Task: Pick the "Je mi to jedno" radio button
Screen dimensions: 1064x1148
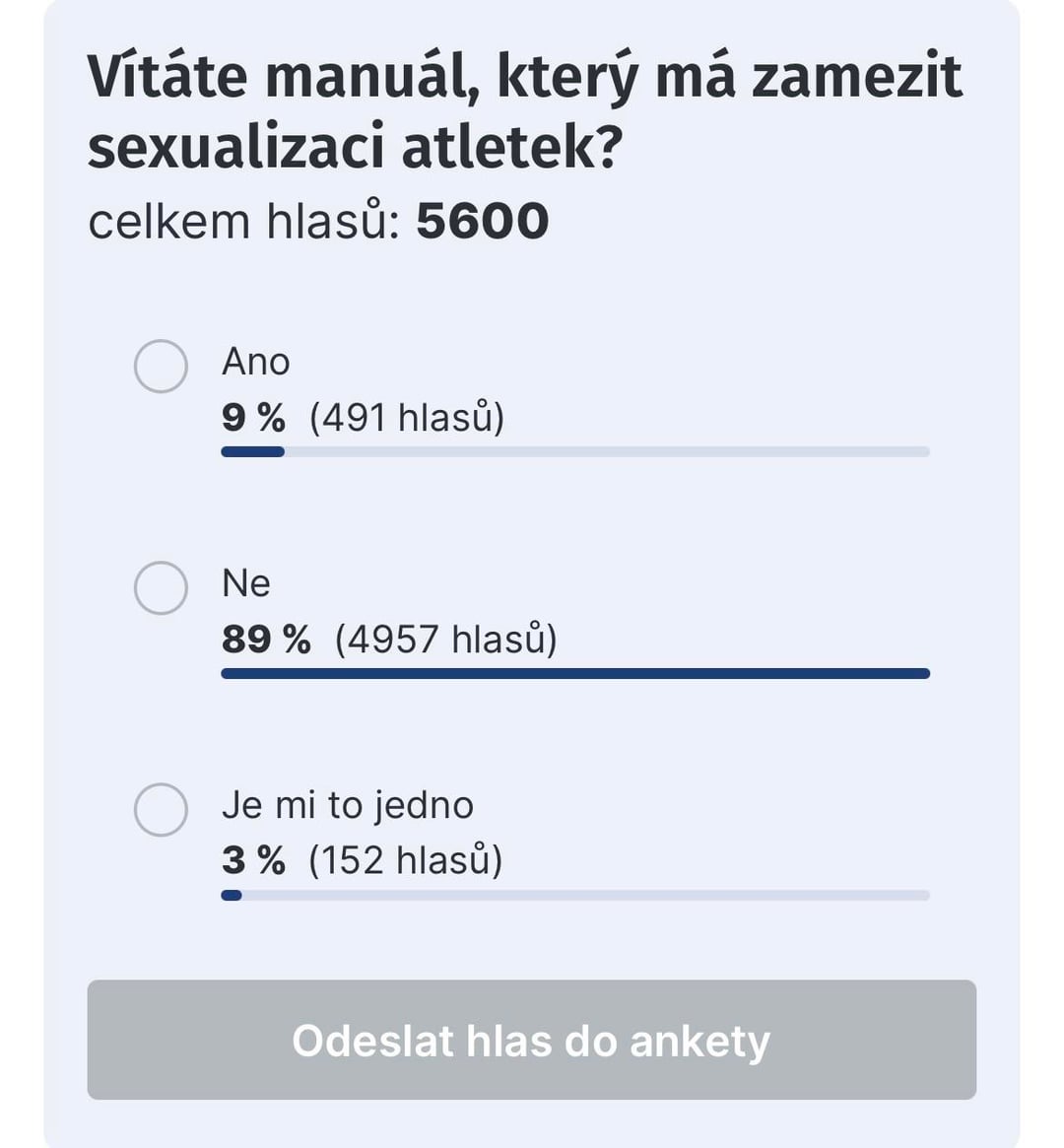Action: pyautogui.click(x=161, y=810)
